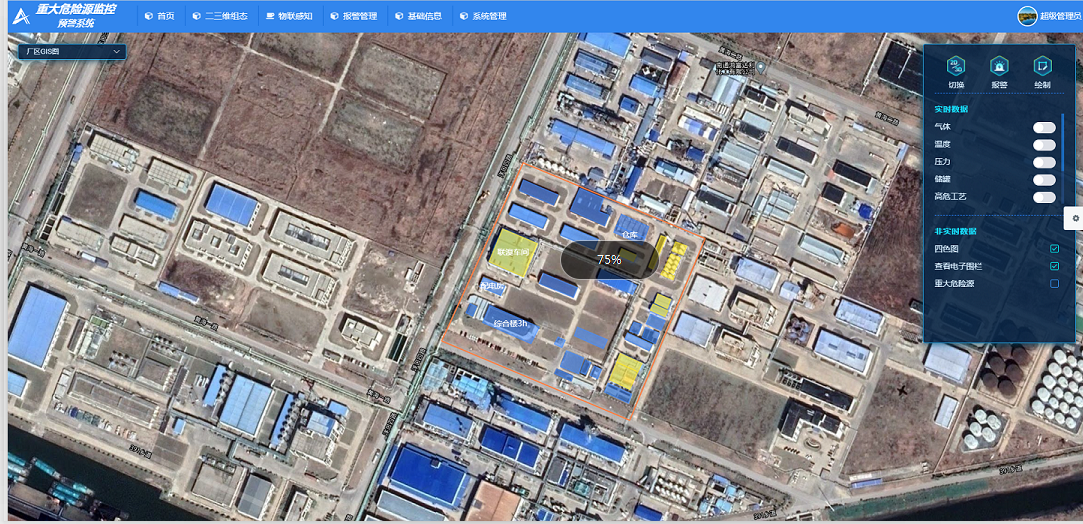
Task: Click the 75% loading progress indicator
Action: (609, 259)
